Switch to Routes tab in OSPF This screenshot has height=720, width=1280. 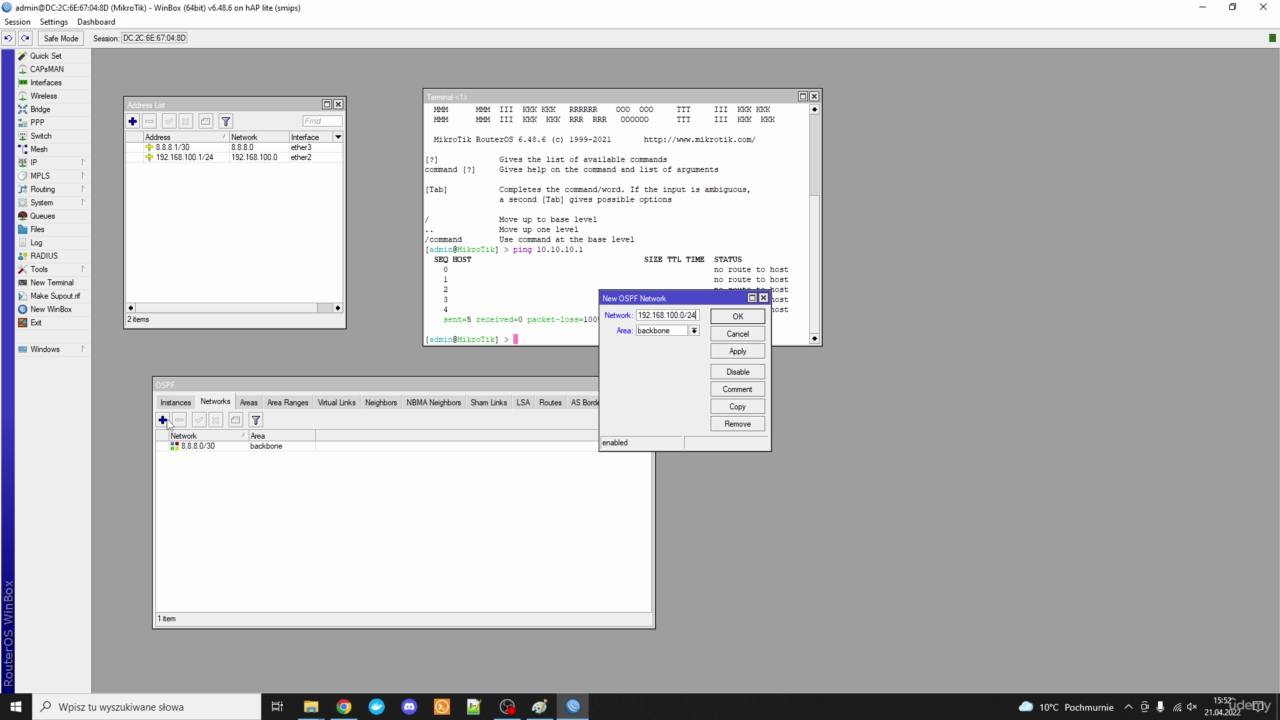[550, 402]
